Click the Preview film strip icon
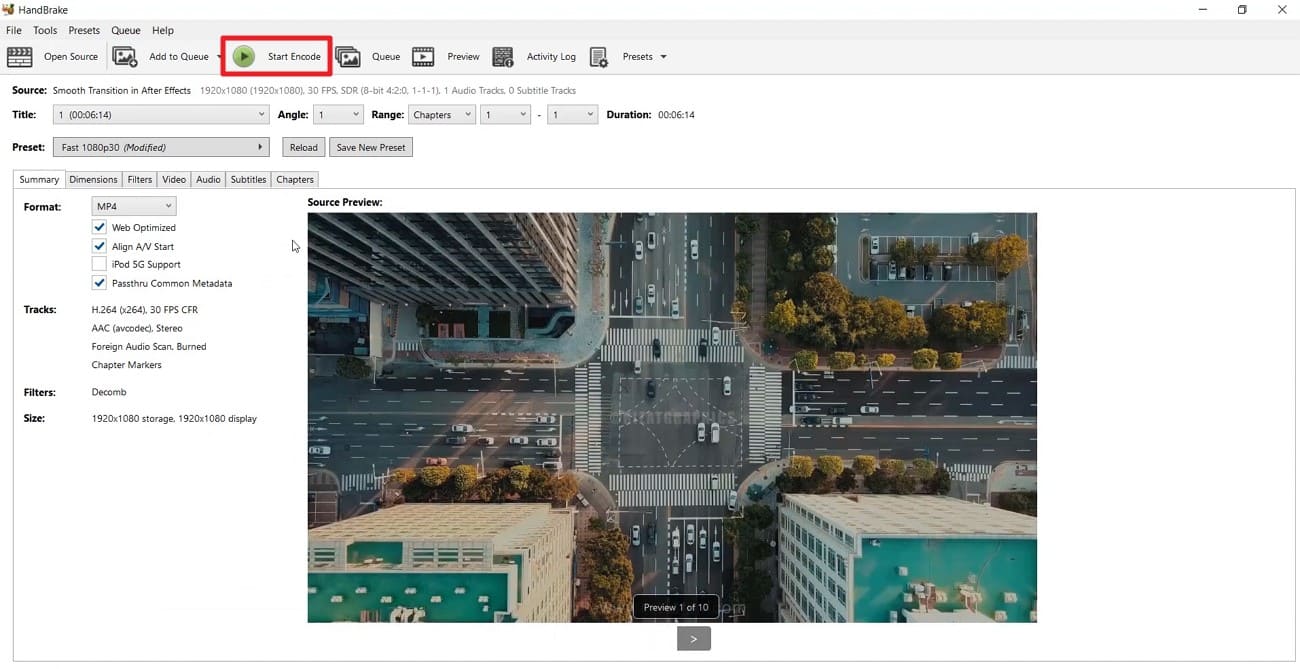1300x669 pixels. point(423,57)
